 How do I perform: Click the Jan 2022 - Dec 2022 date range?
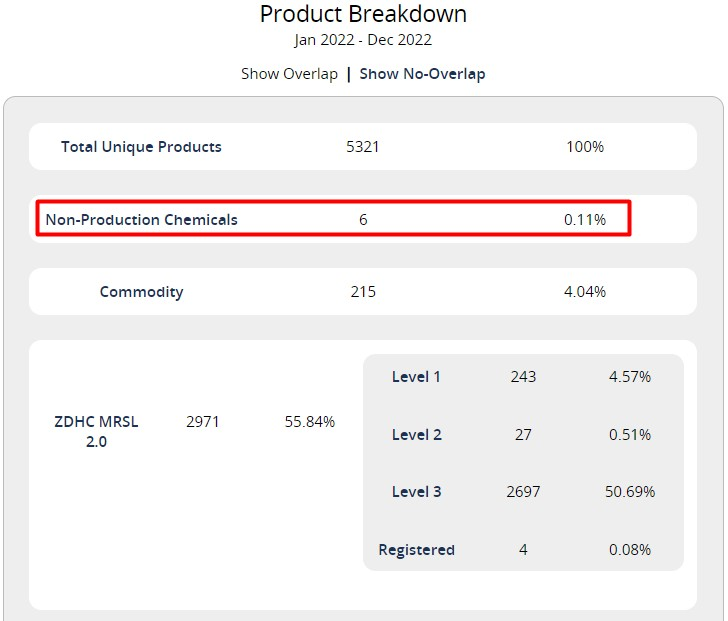coord(363,41)
